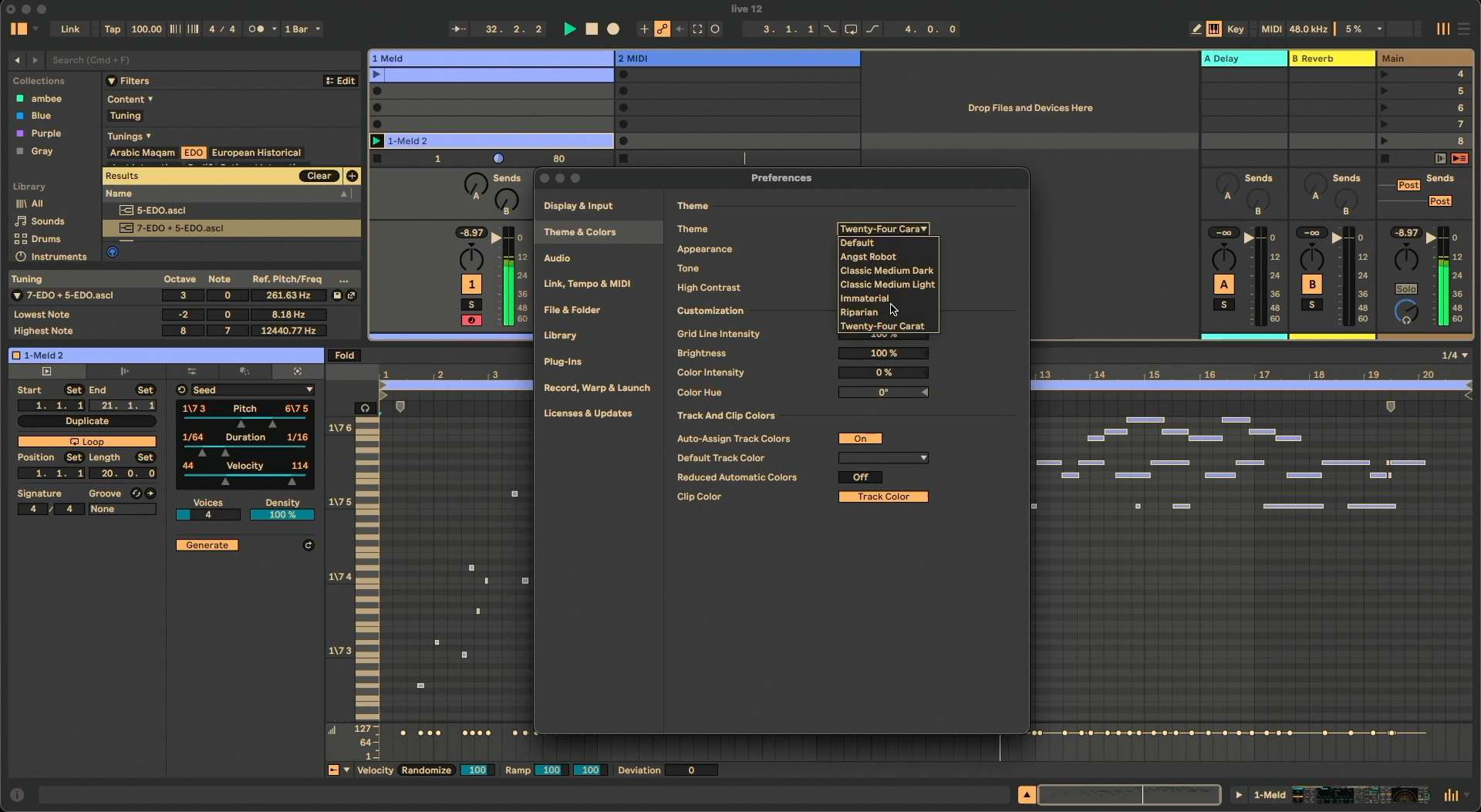
Task: Click the Arrangement Record button
Action: coord(613,29)
